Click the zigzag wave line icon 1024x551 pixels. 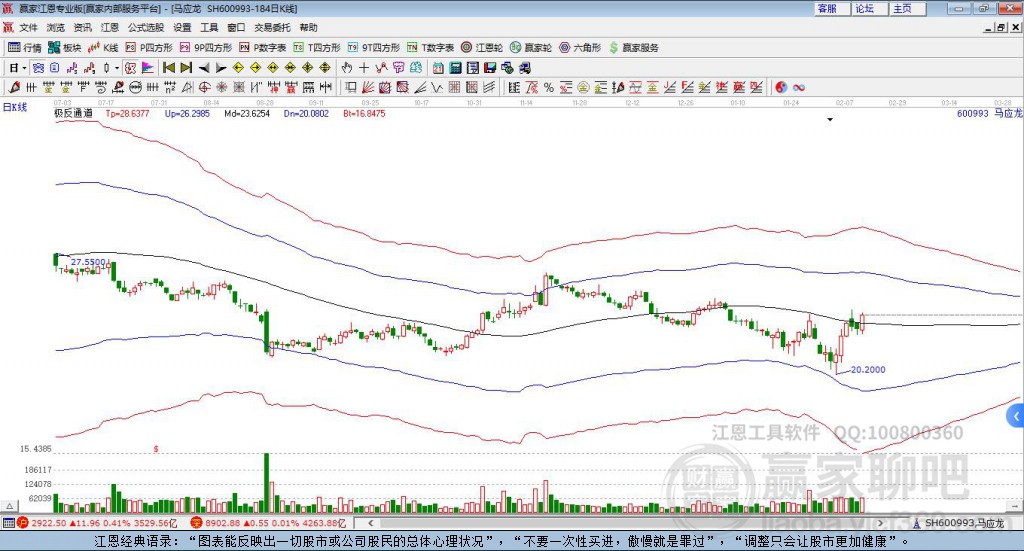click(436, 87)
